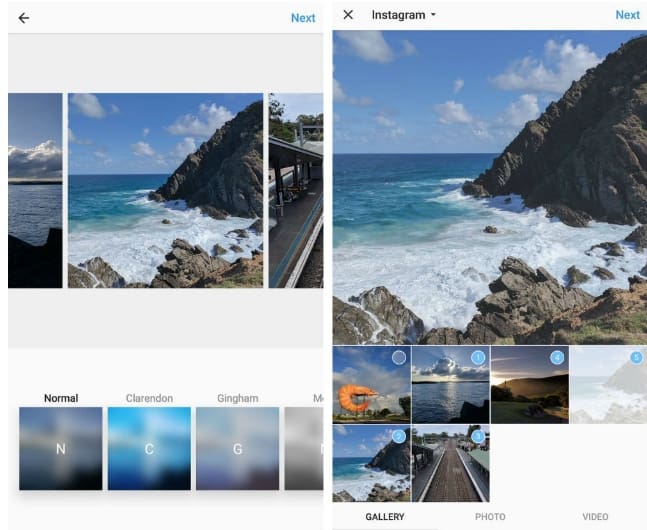Toggle number 2 badge on rocky coast thumbnail
This screenshot has width=647, height=530.
coord(399,436)
